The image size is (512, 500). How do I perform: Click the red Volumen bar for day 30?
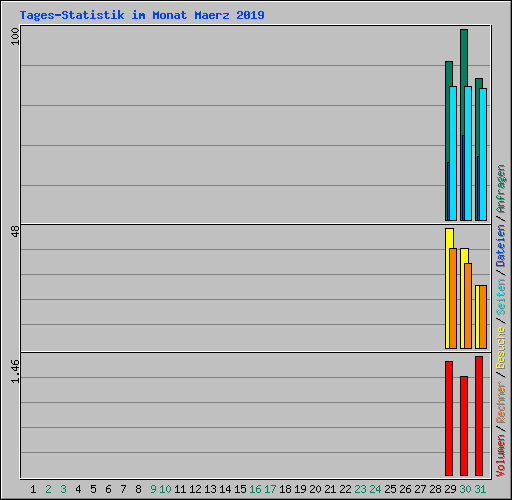(x=464, y=426)
